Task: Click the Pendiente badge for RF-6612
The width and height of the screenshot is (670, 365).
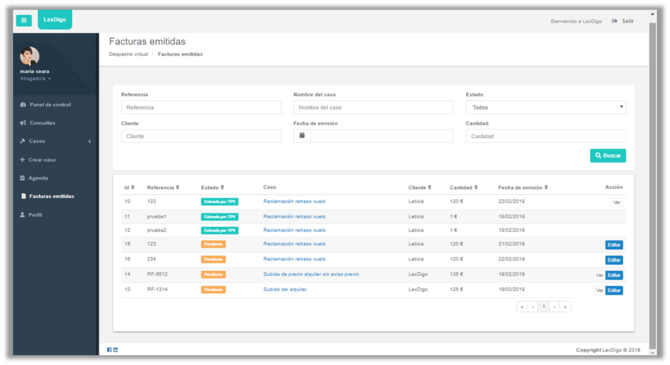Action: [x=213, y=274]
